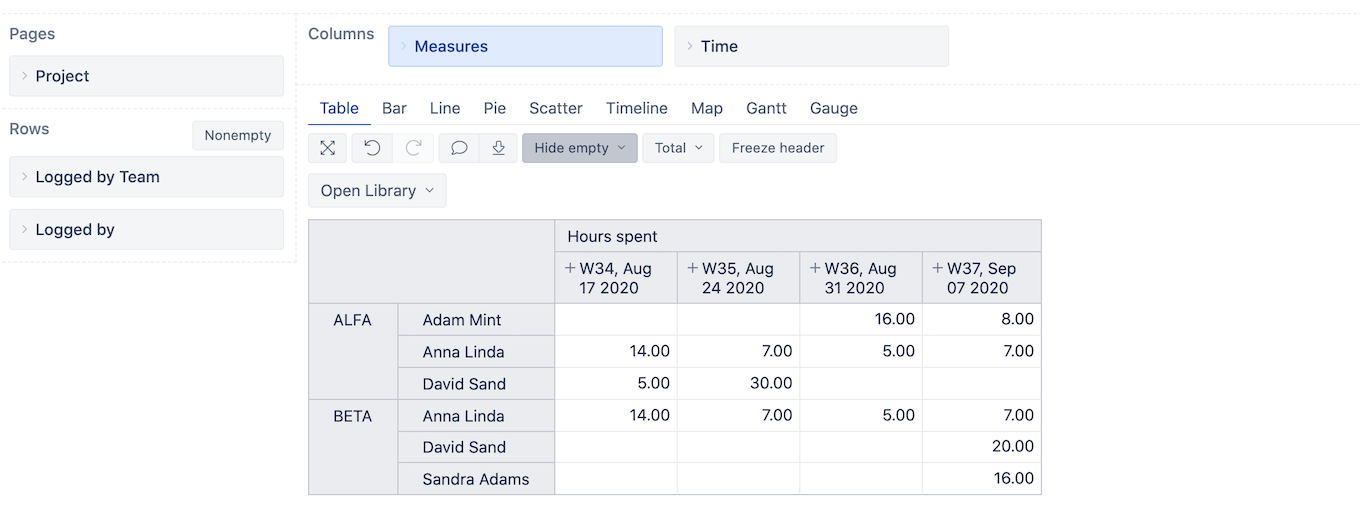Click the redo arrow icon

413,148
